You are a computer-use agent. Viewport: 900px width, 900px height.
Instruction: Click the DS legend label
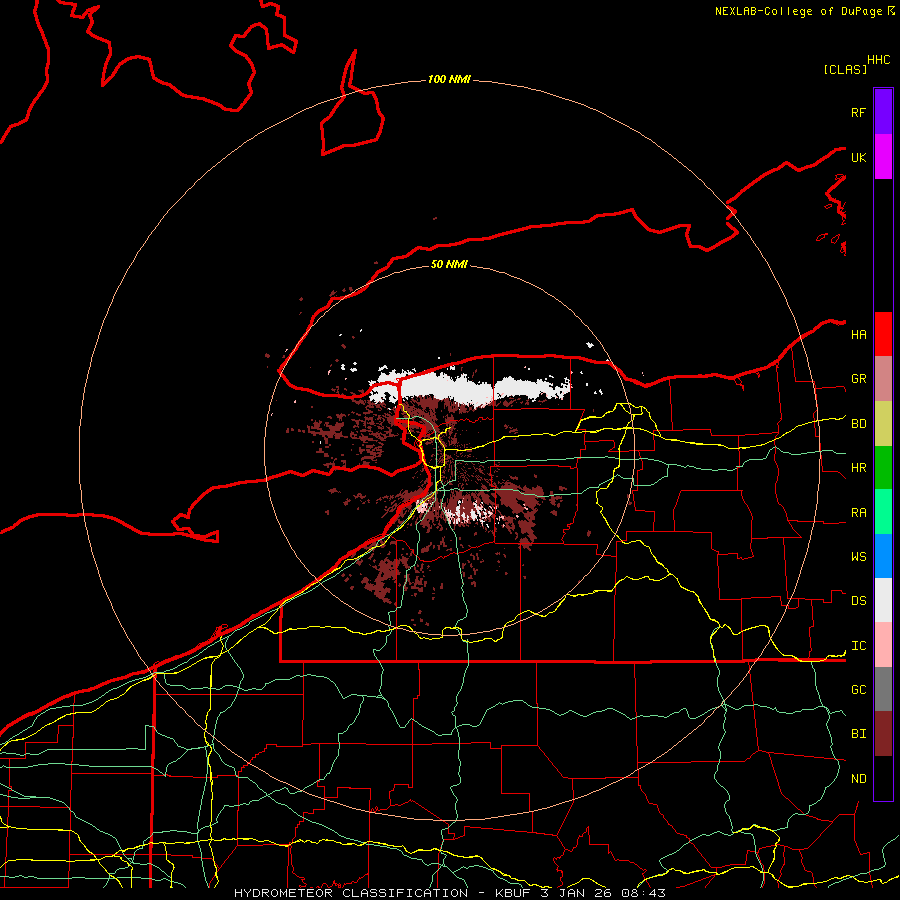click(x=858, y=601)
